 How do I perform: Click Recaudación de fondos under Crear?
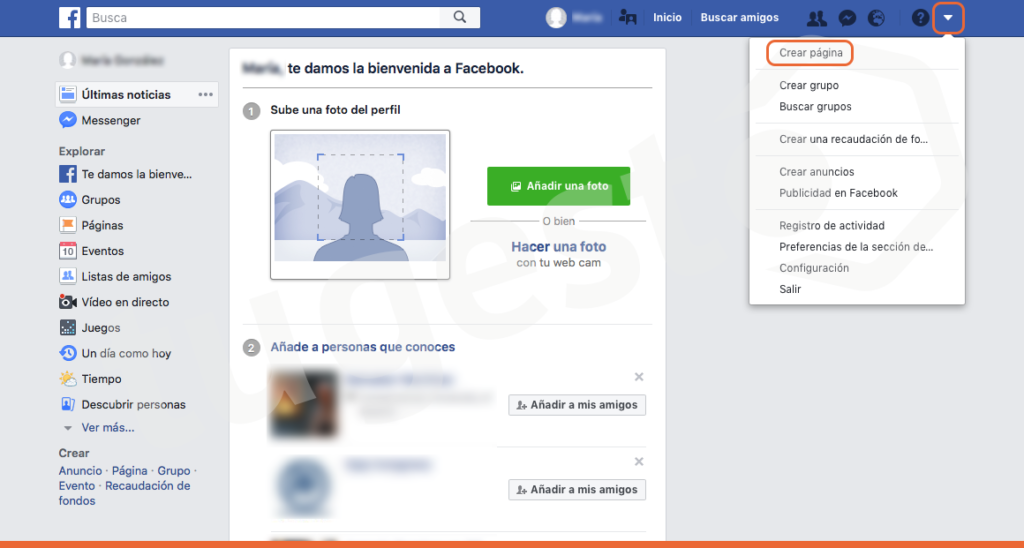point(124,493)
